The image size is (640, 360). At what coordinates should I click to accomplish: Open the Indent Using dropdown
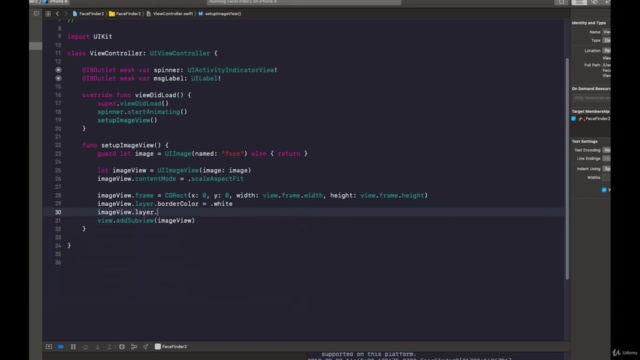pyautogui.click(x=607, y=169)
